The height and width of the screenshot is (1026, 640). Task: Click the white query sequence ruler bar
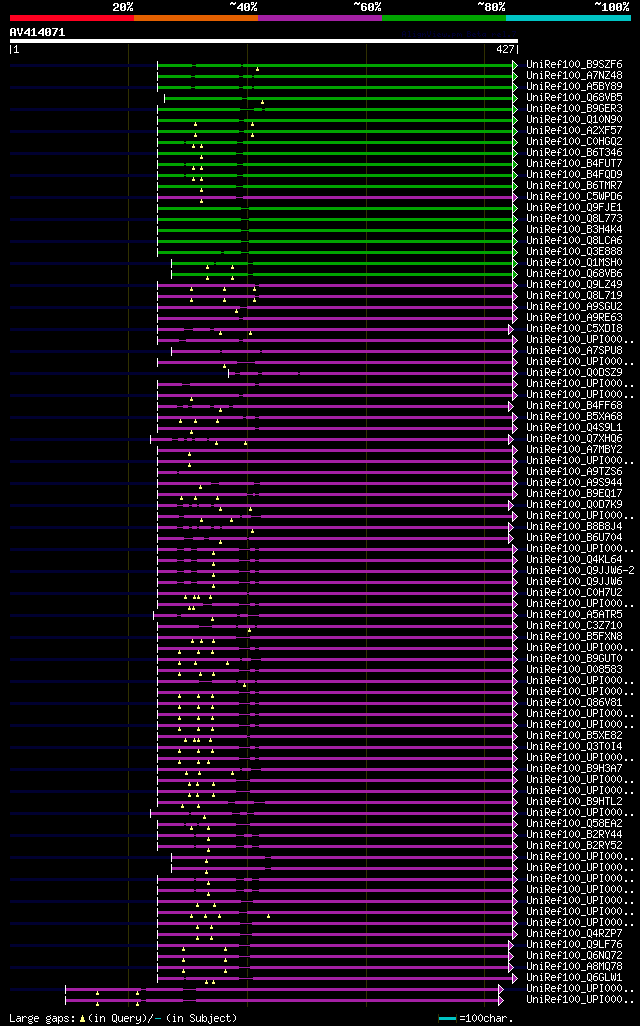(264, 41)
